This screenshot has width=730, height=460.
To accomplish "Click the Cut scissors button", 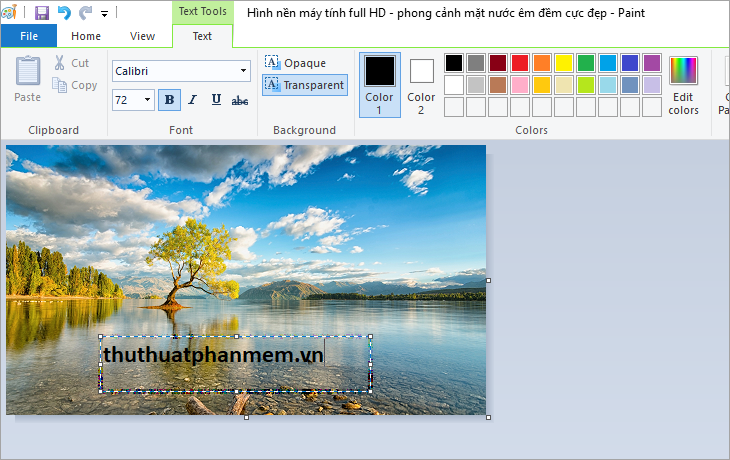I will [72, 63].
